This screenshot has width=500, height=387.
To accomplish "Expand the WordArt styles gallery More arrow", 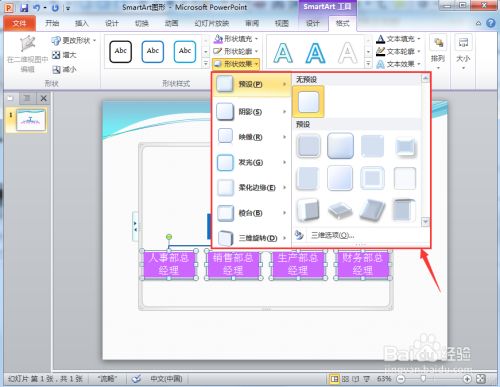I will (368, 63).
